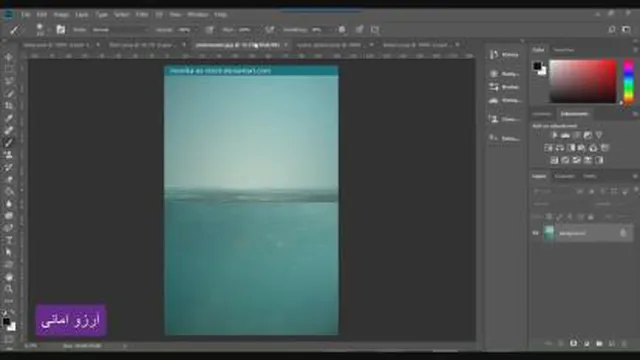Open the Window menu

(x=198, y=14)
